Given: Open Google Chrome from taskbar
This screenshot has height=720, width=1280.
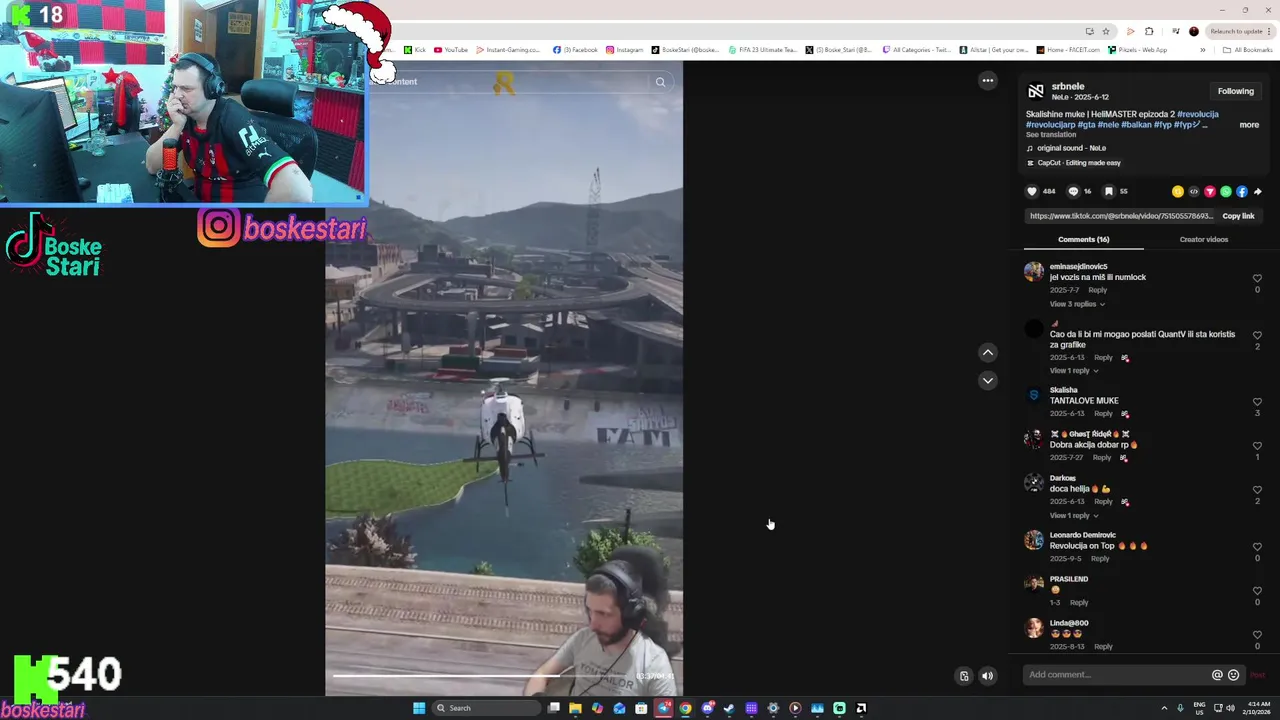Looking at the screenshot, I should point(685,708).
